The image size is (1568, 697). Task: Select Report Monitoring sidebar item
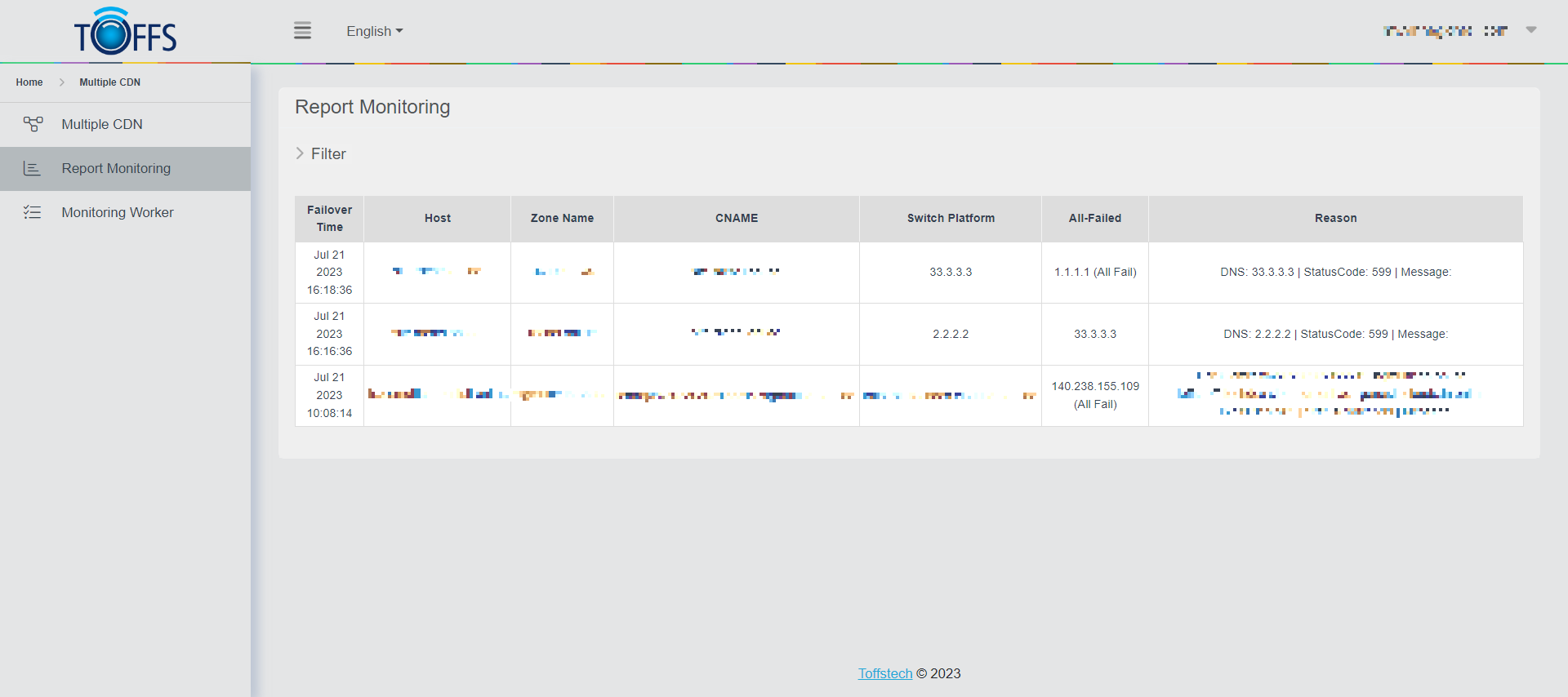point(116,168)
